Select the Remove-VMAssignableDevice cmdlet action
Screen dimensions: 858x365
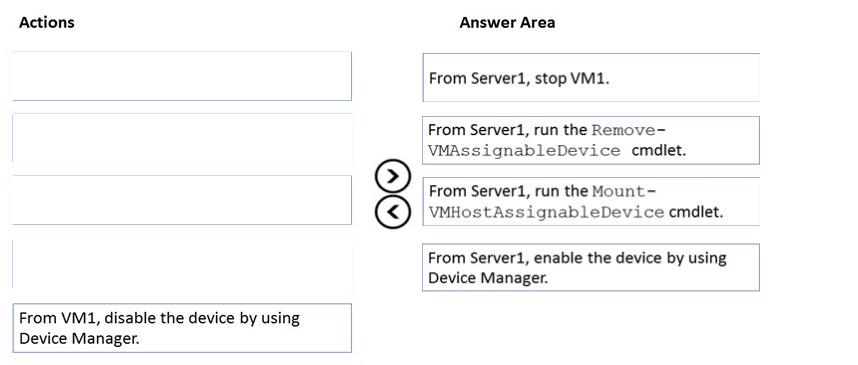pyautogui.click(x=591, y=140)
